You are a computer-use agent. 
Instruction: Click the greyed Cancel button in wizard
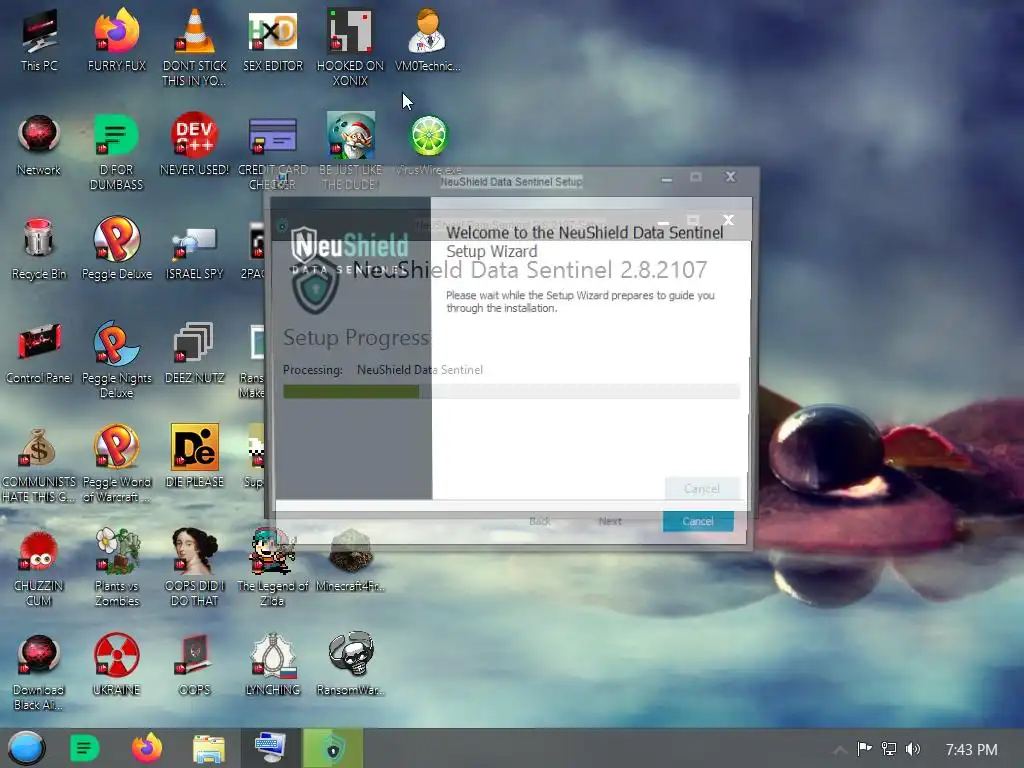(702, 488)
